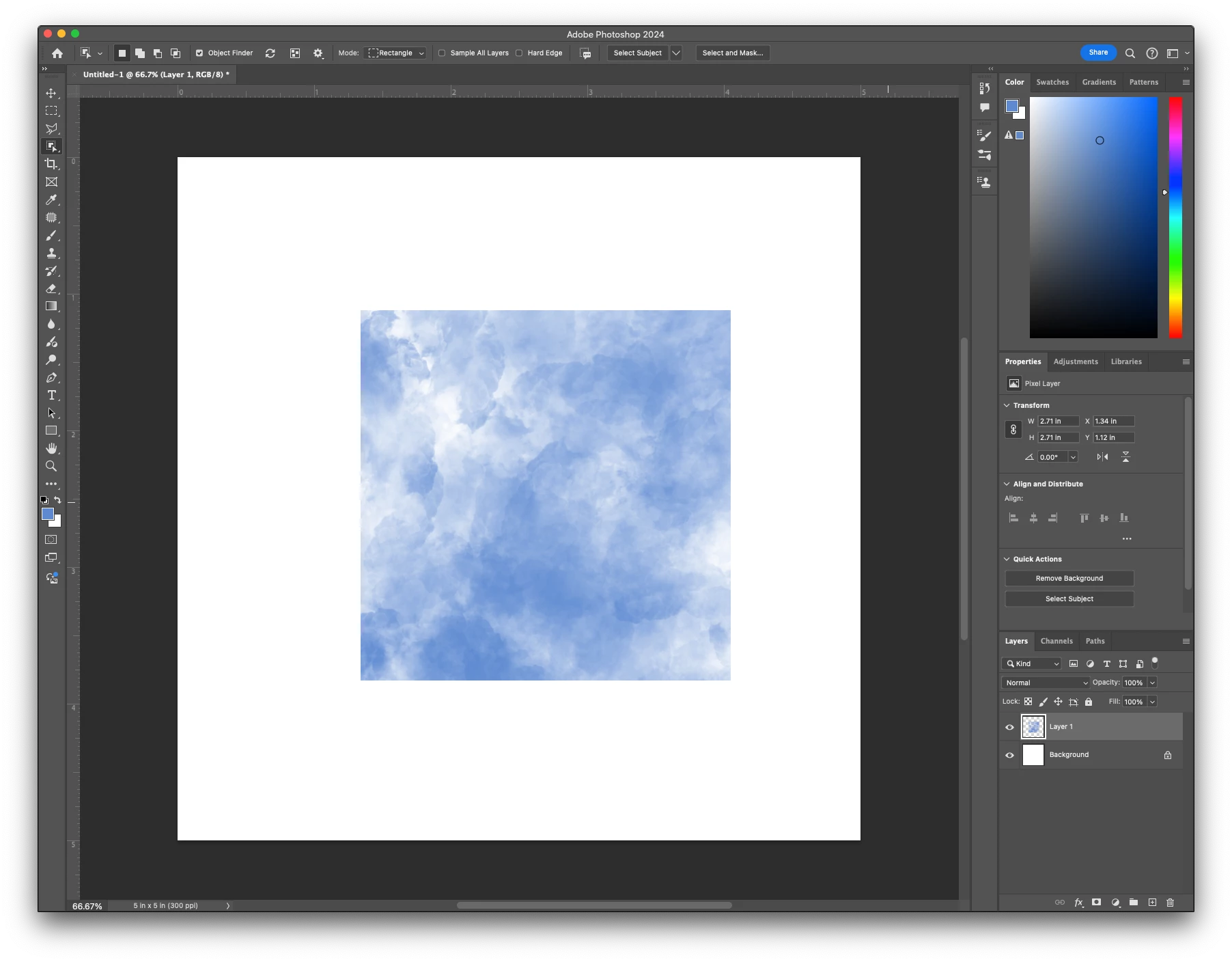Image resolution: width=1232 pixels, height=962 pixels.
Task: Enable Sample All Layers checkbox
Action: point(442,53)
